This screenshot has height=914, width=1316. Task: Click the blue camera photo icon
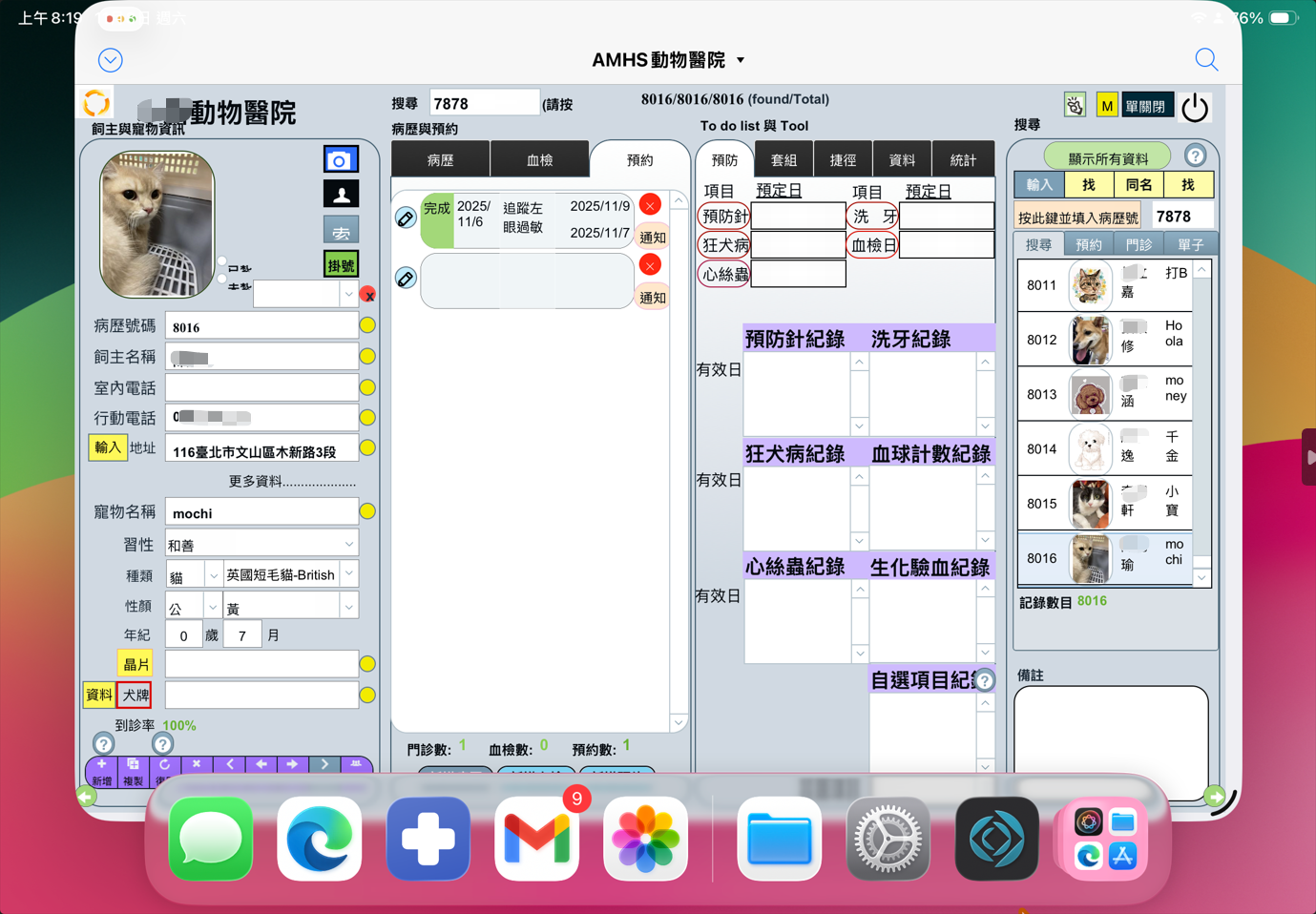coord(341,159)
